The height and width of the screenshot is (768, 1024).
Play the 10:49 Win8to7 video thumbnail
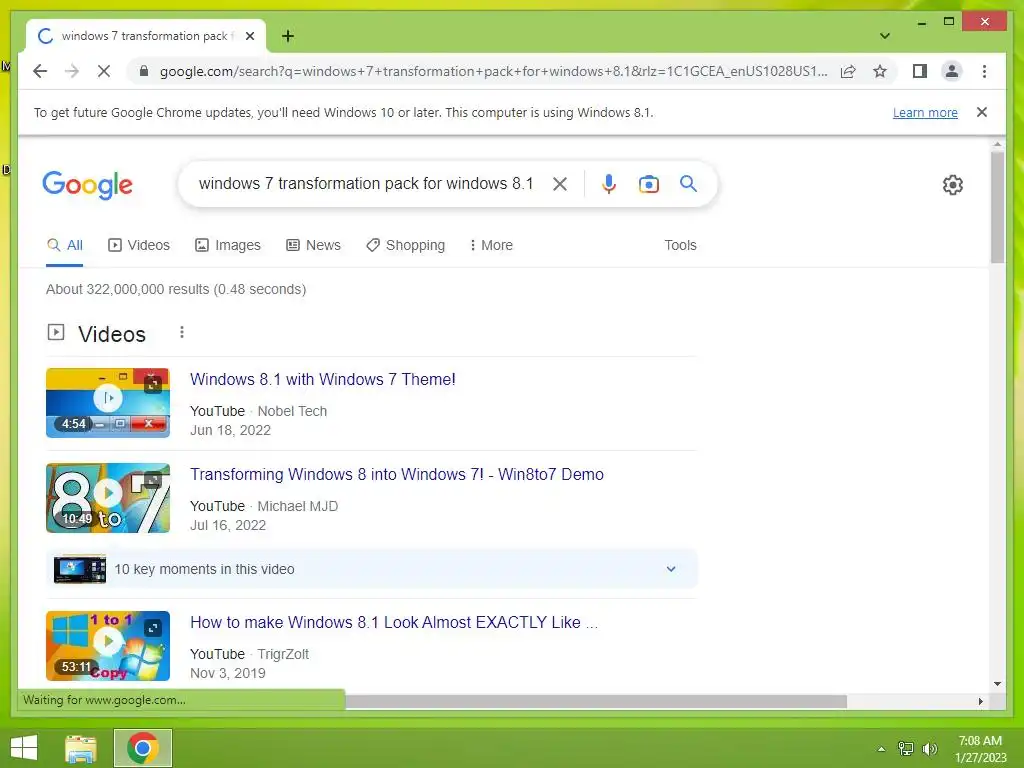pos(108,498)
